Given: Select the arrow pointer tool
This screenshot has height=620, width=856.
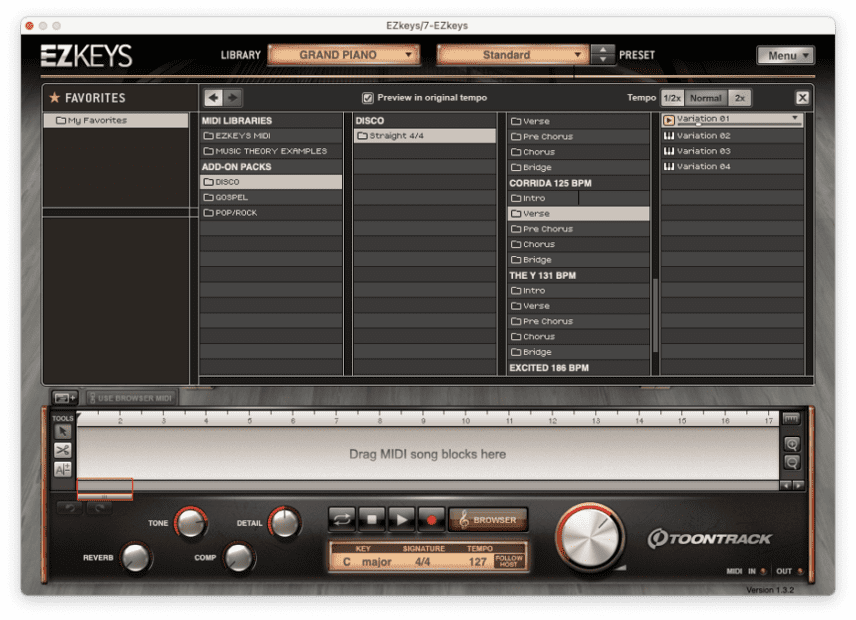Looking at the screenshot, I should (62, 432).
